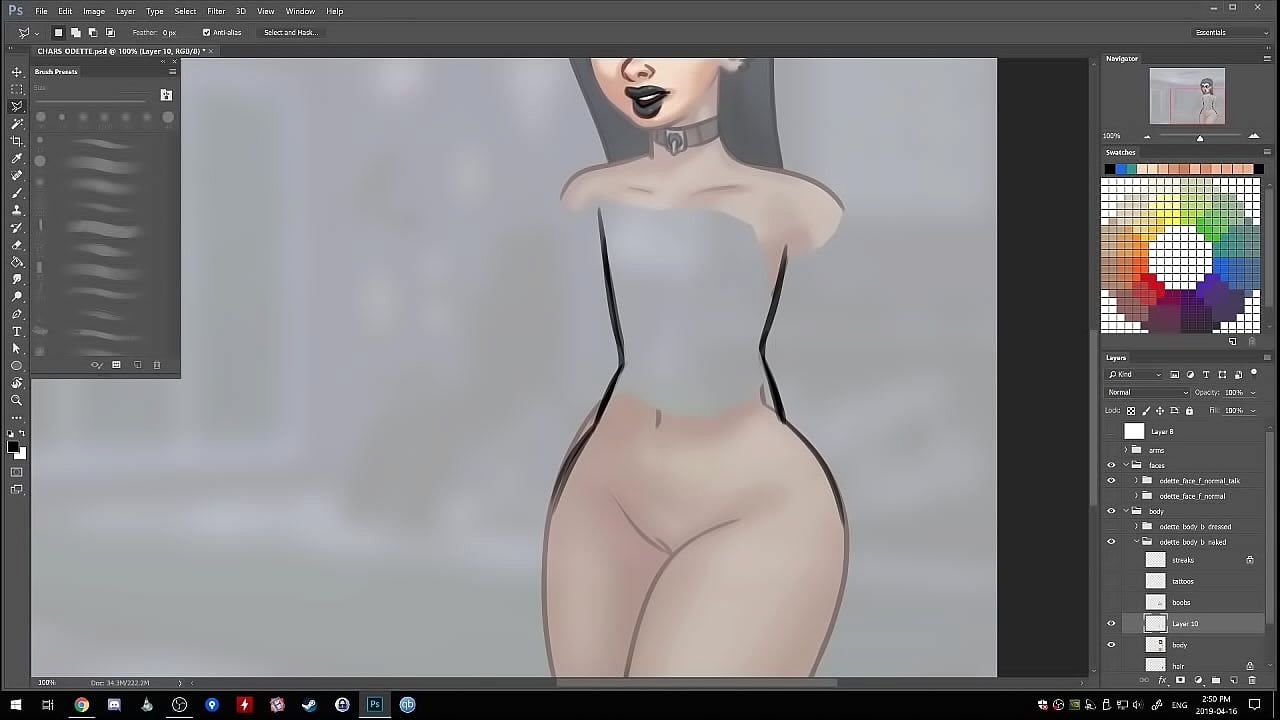This screenshot has height=720, width=1280.
Task: Click the delete layer trash icon
Action: (1251, 681)
